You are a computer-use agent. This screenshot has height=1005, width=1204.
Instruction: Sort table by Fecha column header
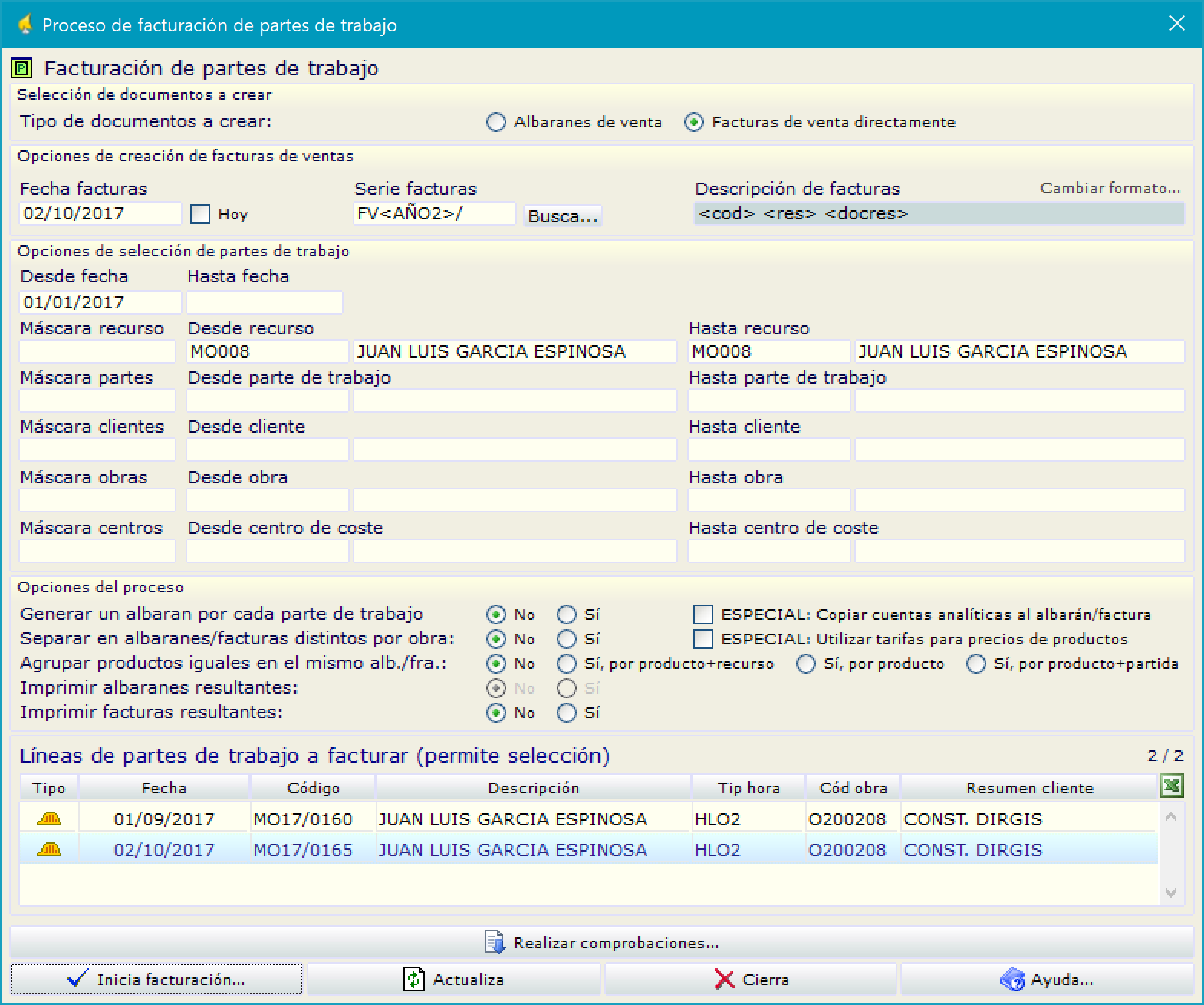tap(164, 788)
